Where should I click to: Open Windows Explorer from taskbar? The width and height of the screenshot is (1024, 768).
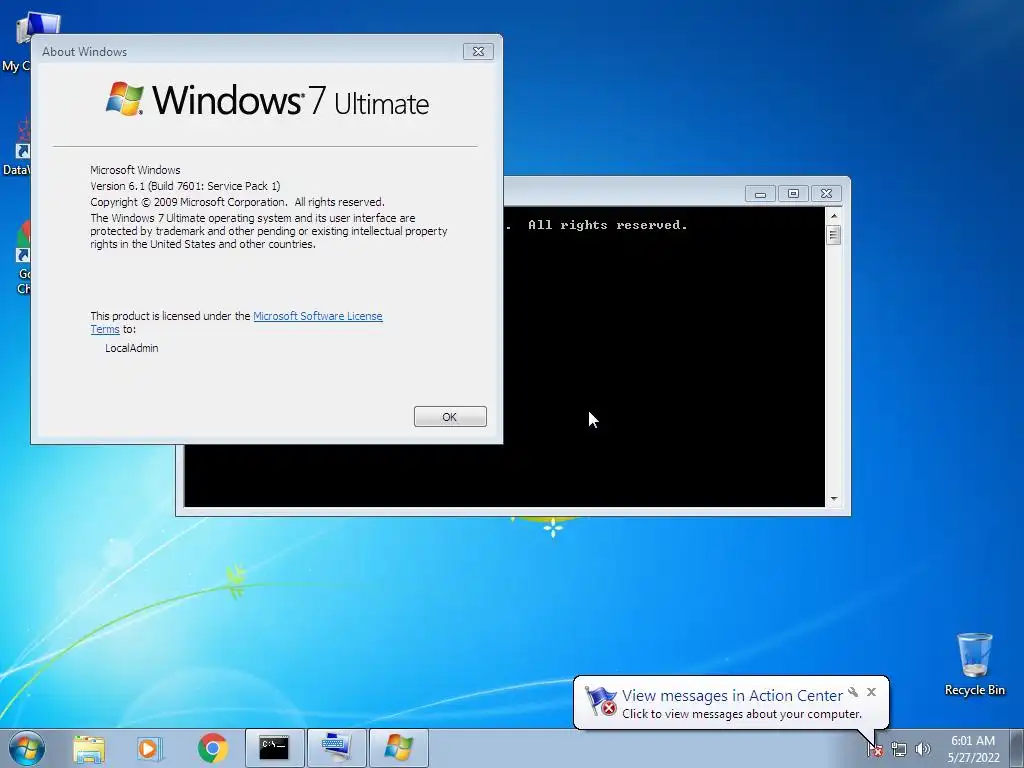click(x=89, y=748)
